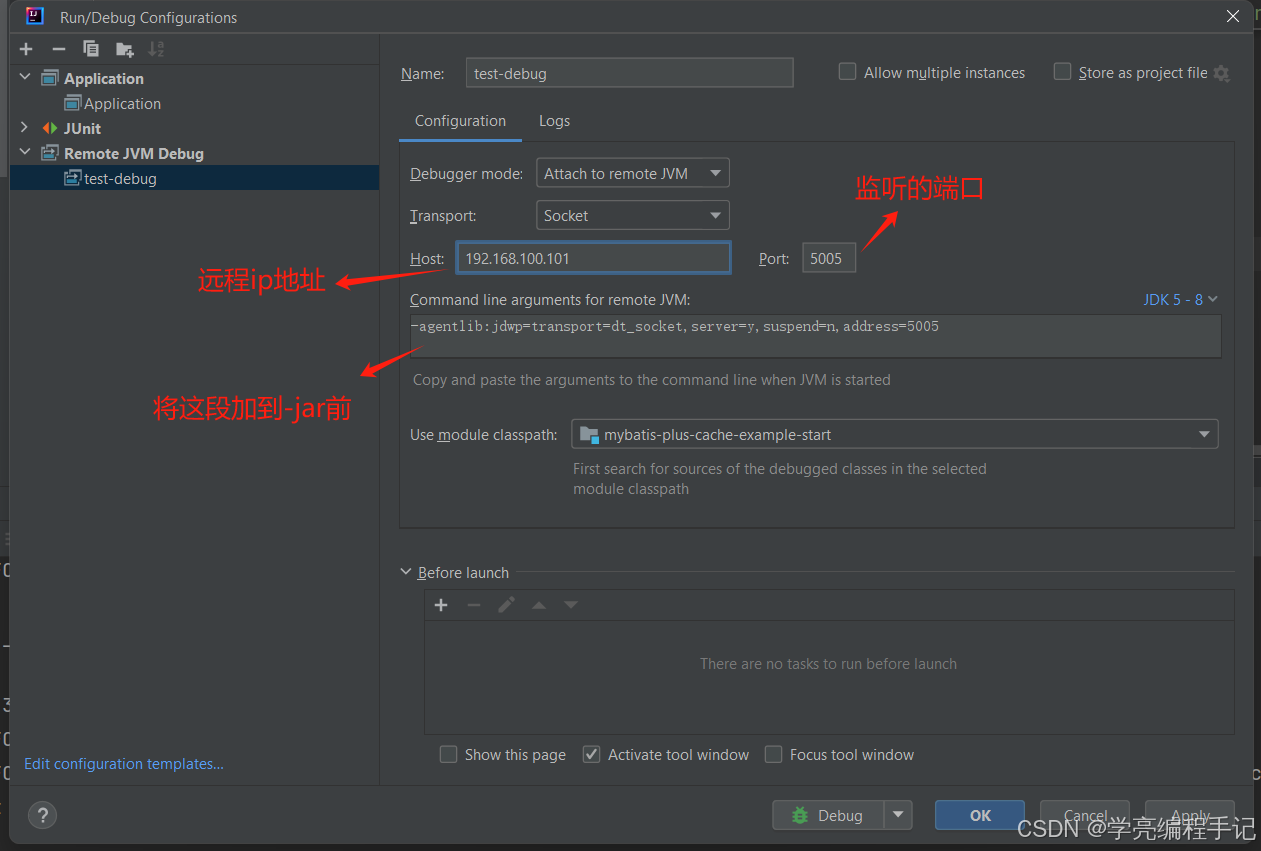Sort configurations alphabetically
This screenshot has height=851, width=1261.
tap(156, 48)
